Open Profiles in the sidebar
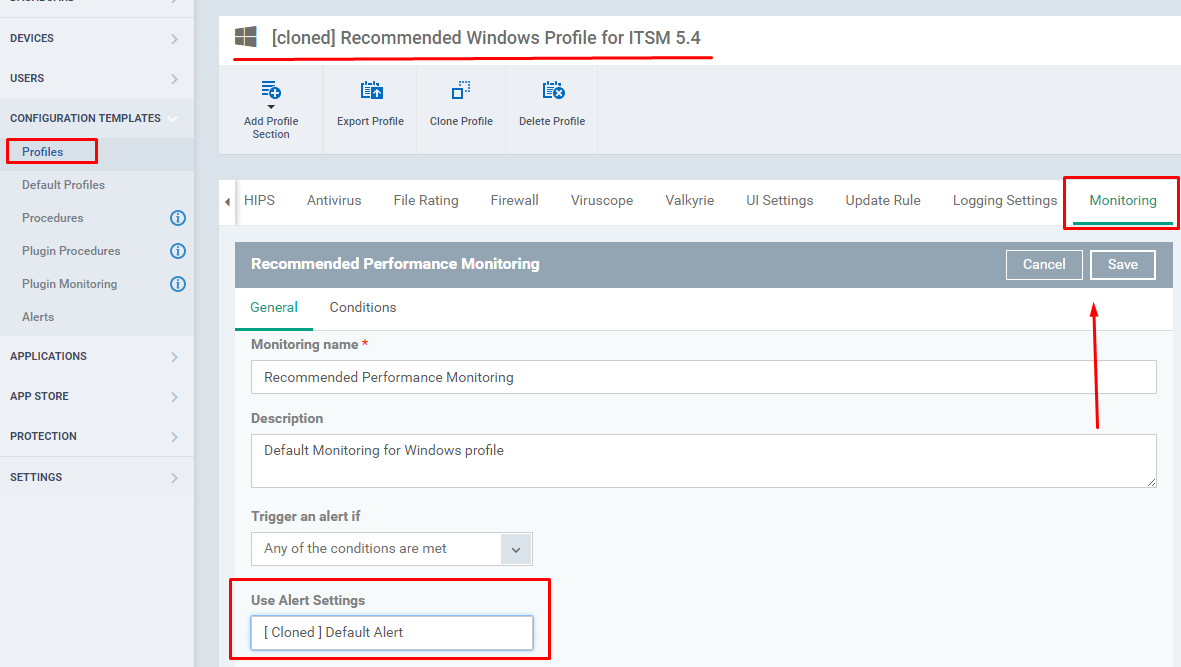Screen dimensions: 1181x667 pos(43,152)
